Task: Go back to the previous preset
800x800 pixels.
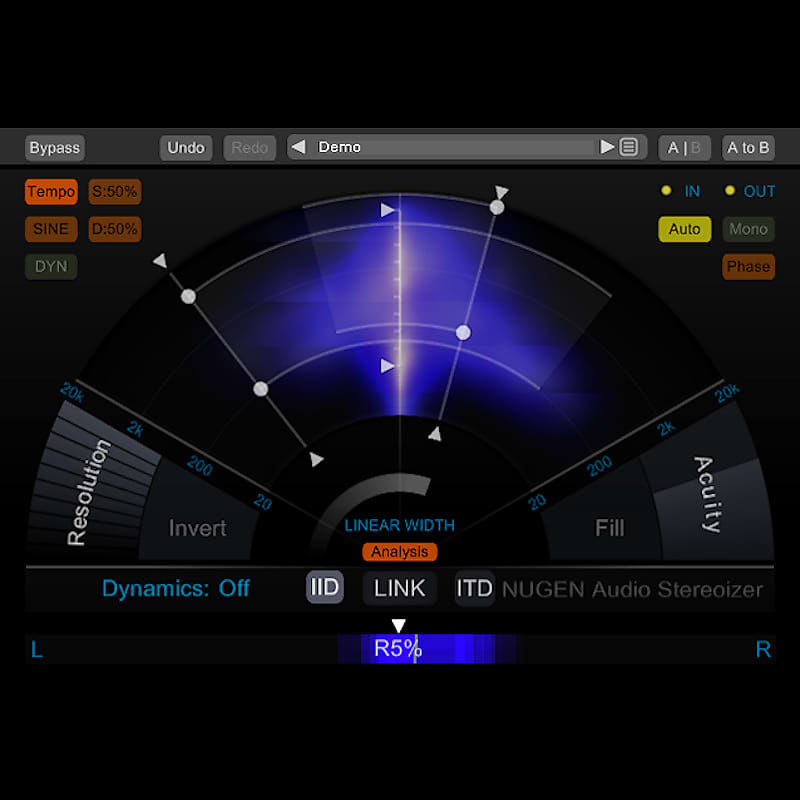Action: coord(297,147)
